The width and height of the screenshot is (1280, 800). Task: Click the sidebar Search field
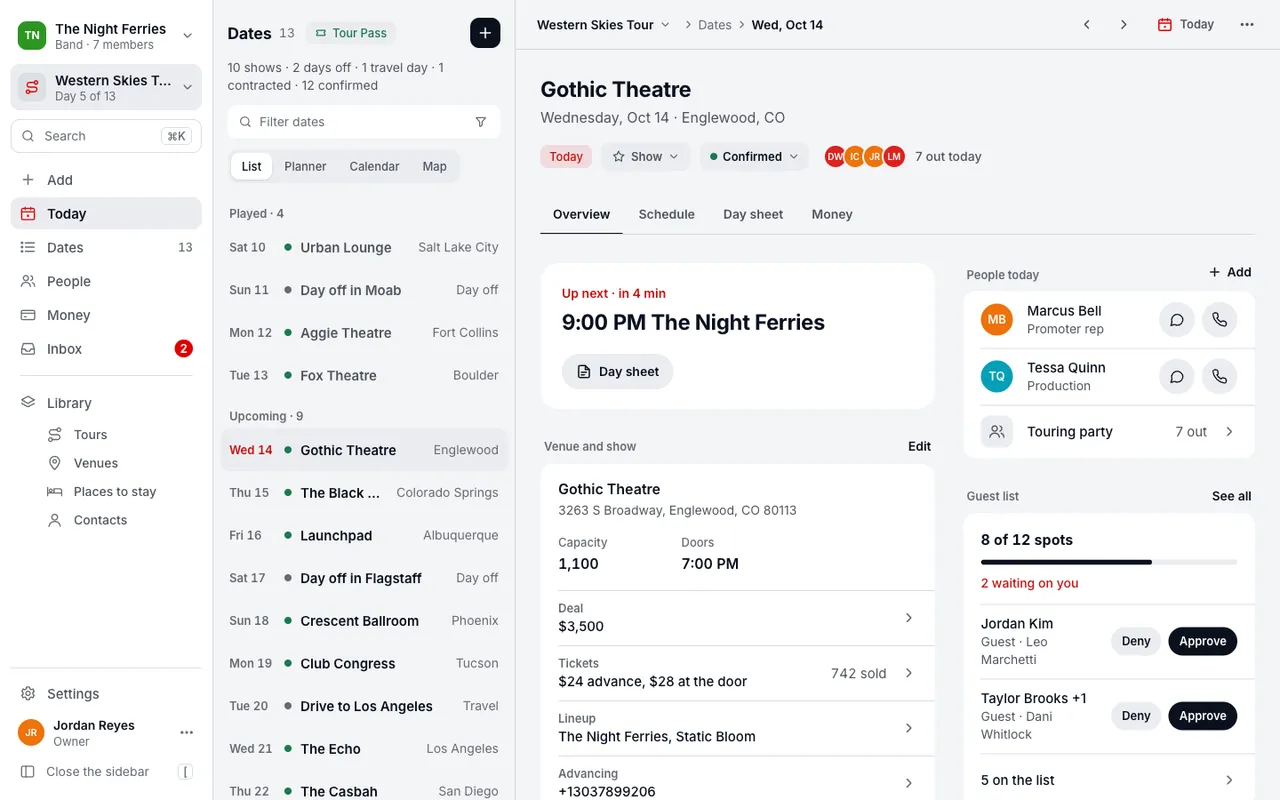click(x=106, y=136)
